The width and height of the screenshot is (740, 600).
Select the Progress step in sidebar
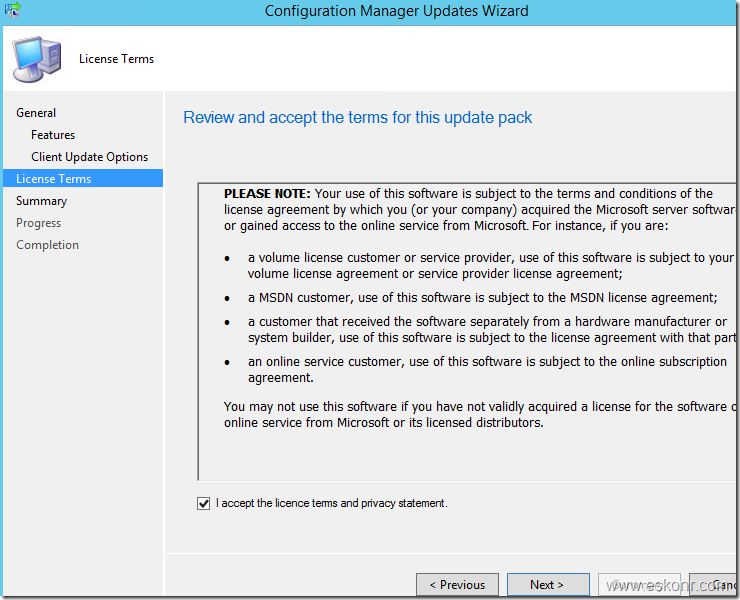38,223
